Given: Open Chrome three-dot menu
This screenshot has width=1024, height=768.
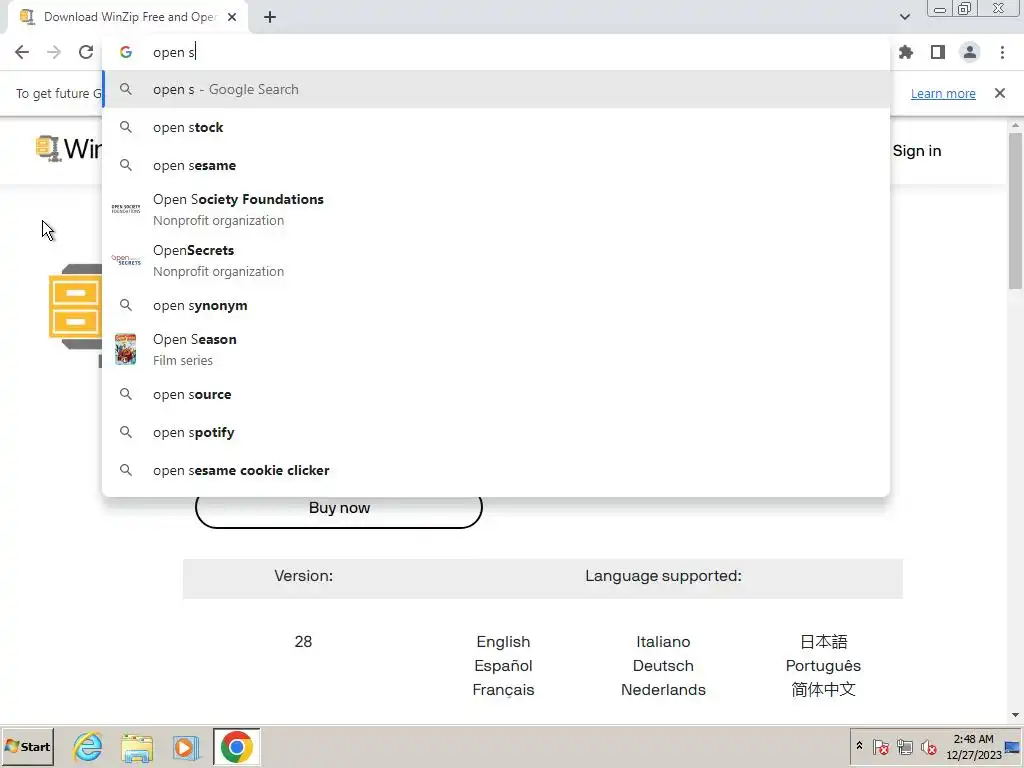Looking at the screenshot, I should (x=1002, y=52).
